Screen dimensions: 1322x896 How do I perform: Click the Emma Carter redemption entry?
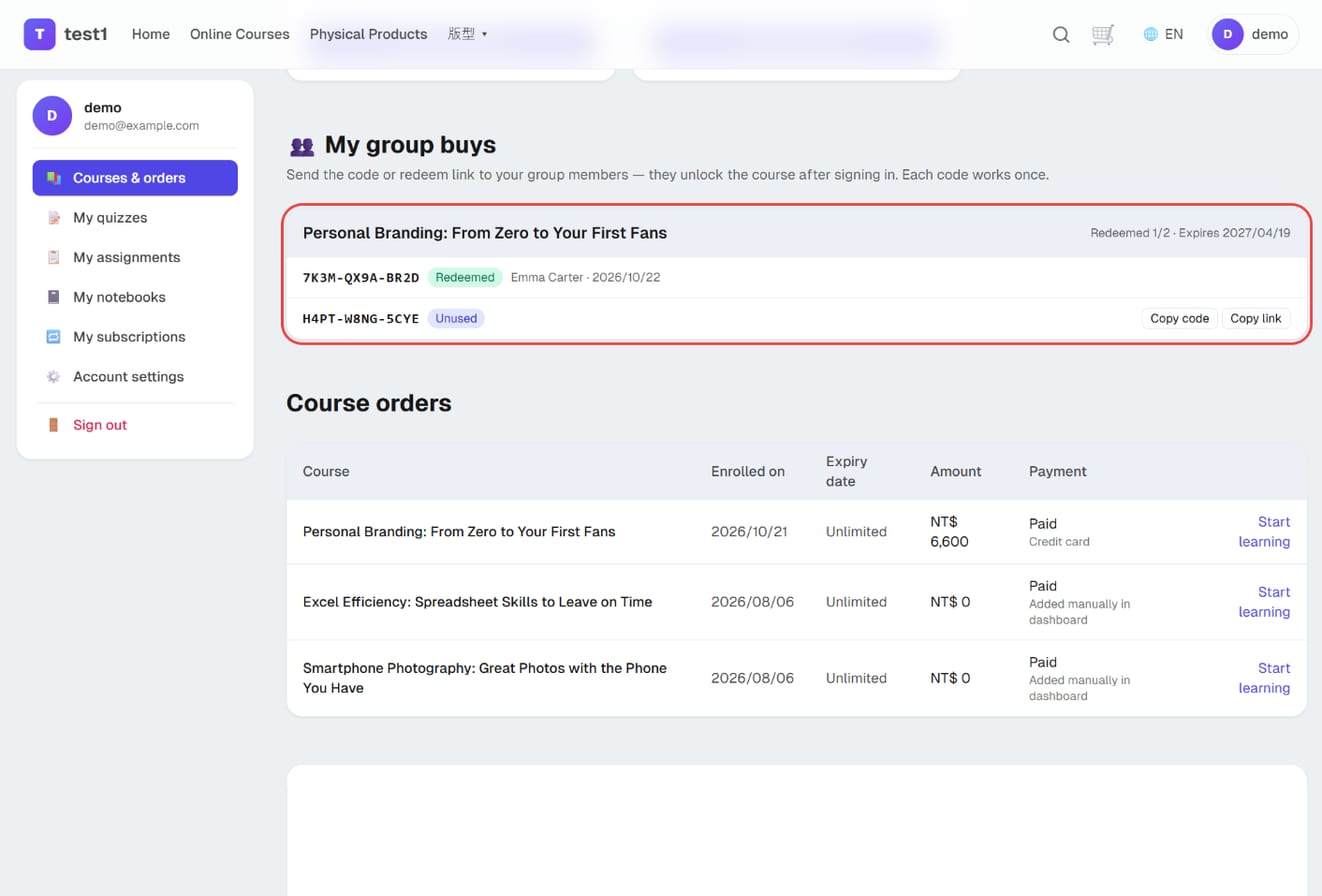585,277
